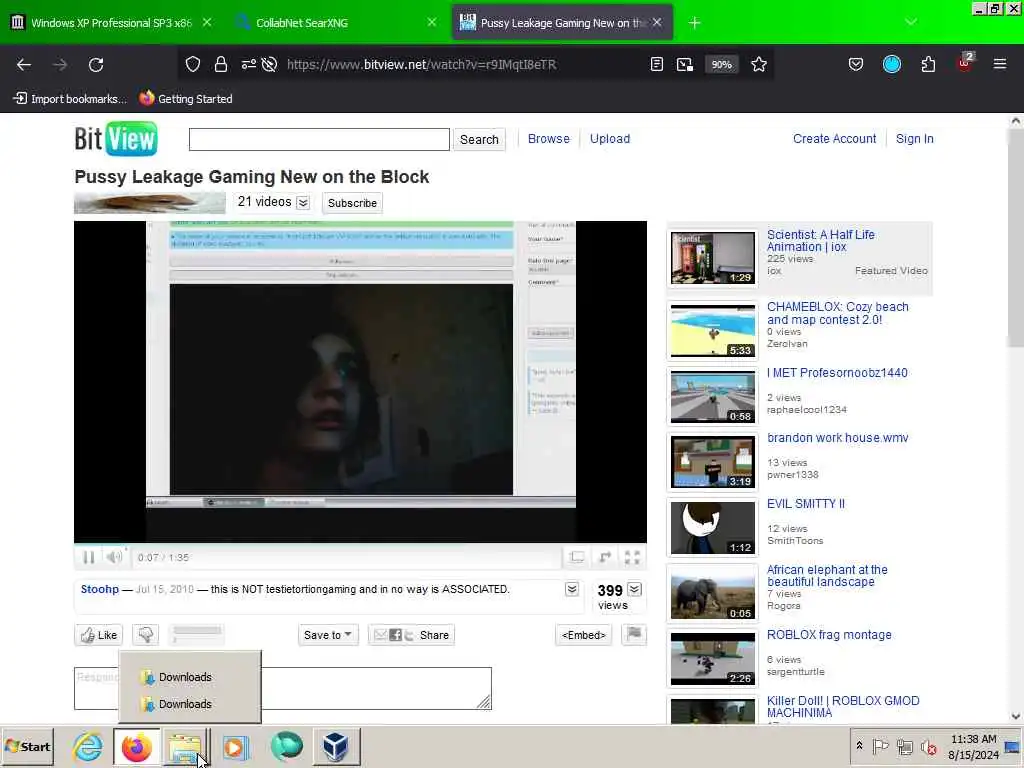
Task: Open the Scientist: A Half Life Animation thumbnail
Action: point(712,257)
